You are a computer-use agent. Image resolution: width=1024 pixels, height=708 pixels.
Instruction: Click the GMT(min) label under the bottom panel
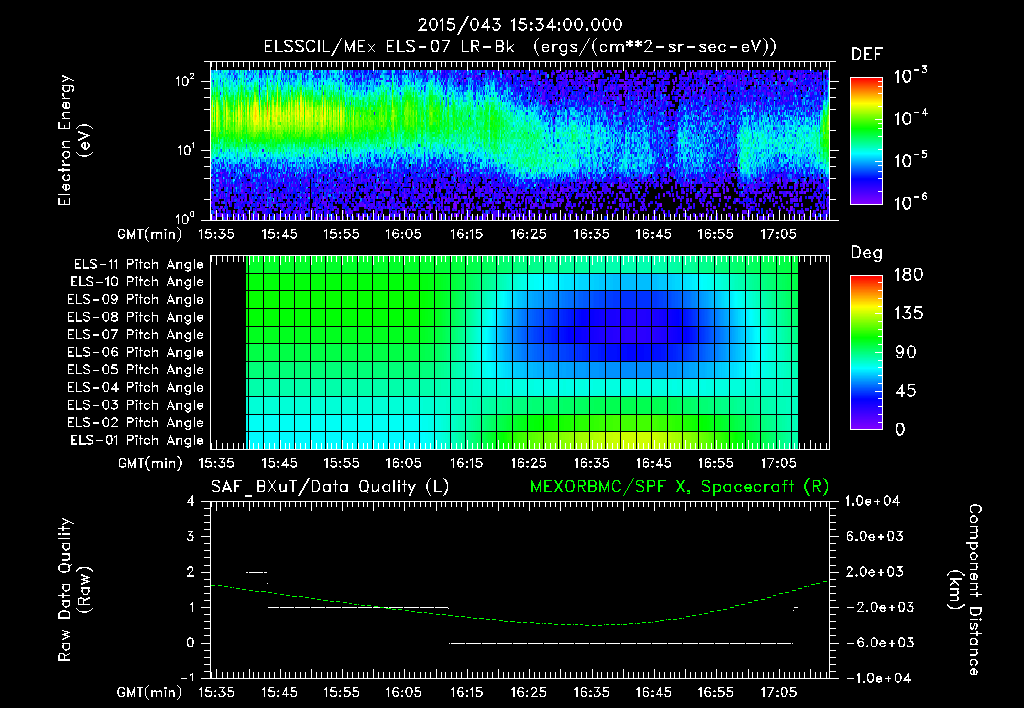pyautogui.click(x=150, y=692)
